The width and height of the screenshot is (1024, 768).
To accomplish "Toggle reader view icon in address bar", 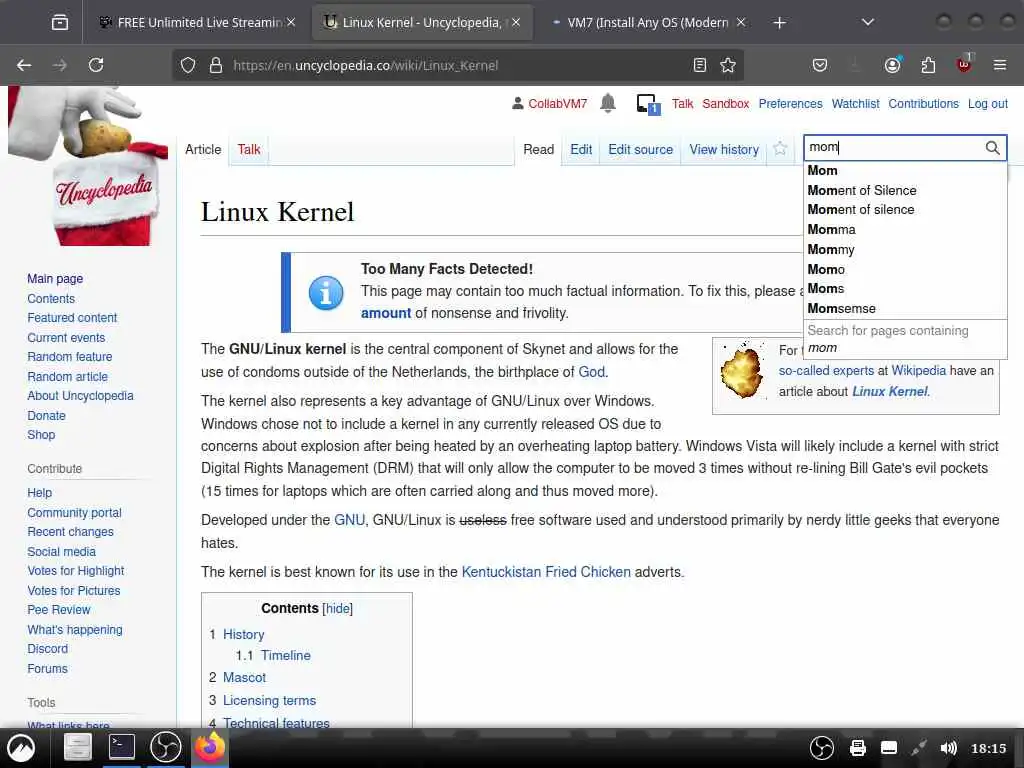I will 699,65.
